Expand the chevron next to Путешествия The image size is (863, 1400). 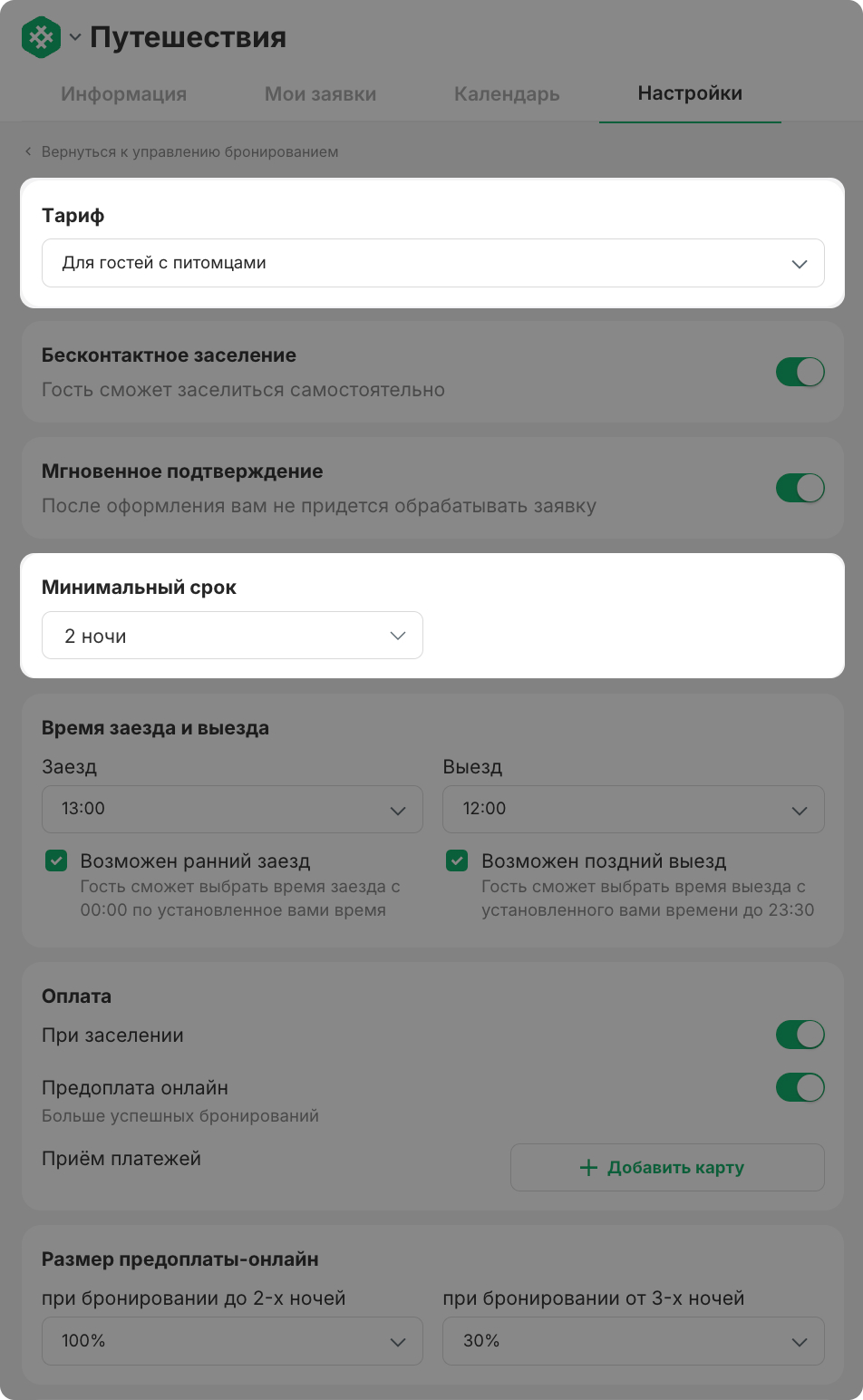click(75, 37)
